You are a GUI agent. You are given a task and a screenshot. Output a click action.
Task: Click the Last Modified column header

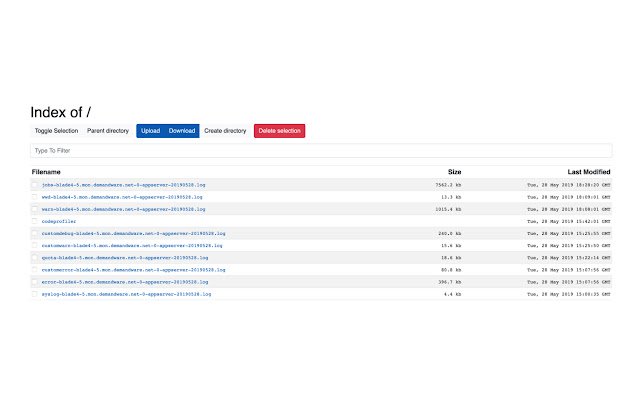[589, 172]
